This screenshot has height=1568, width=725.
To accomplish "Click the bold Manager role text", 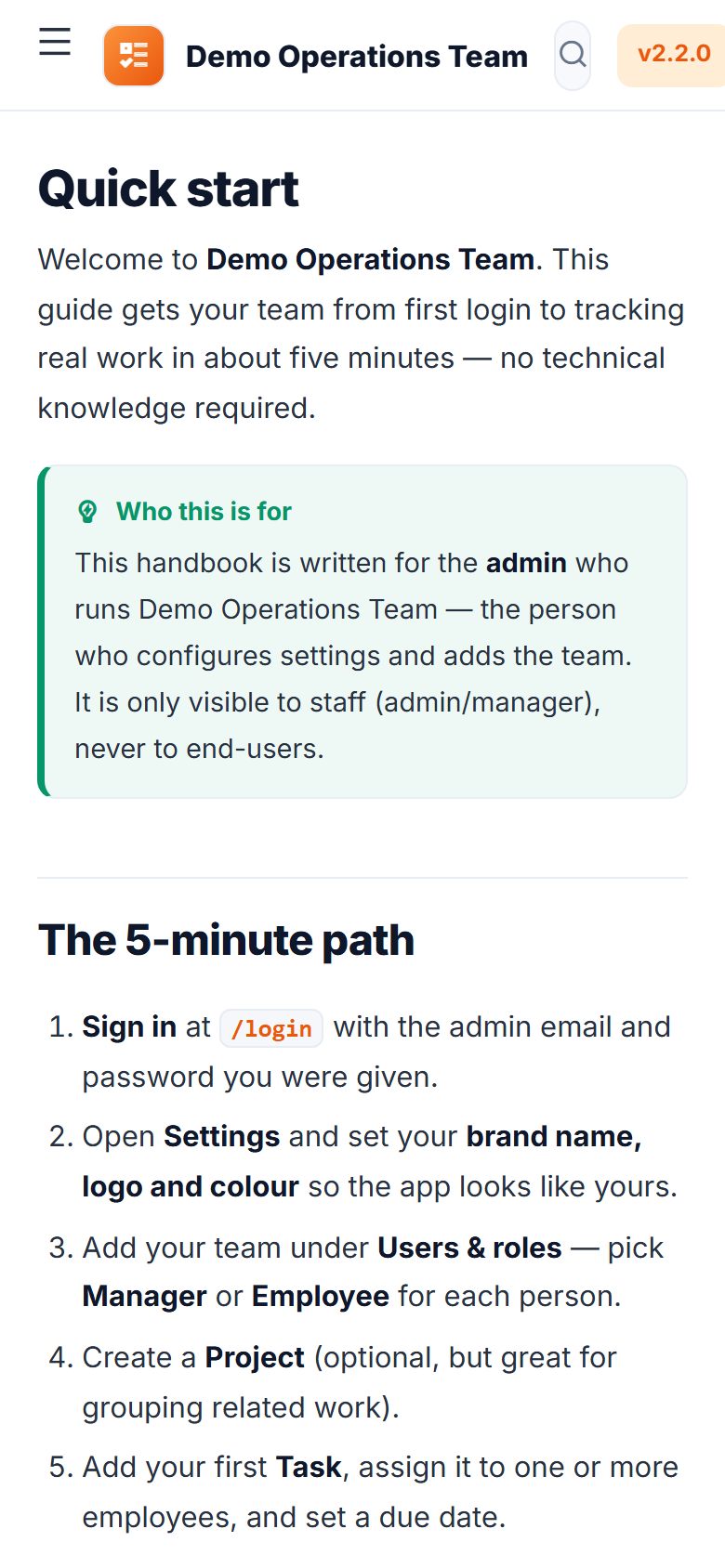I will (145, 1297).
